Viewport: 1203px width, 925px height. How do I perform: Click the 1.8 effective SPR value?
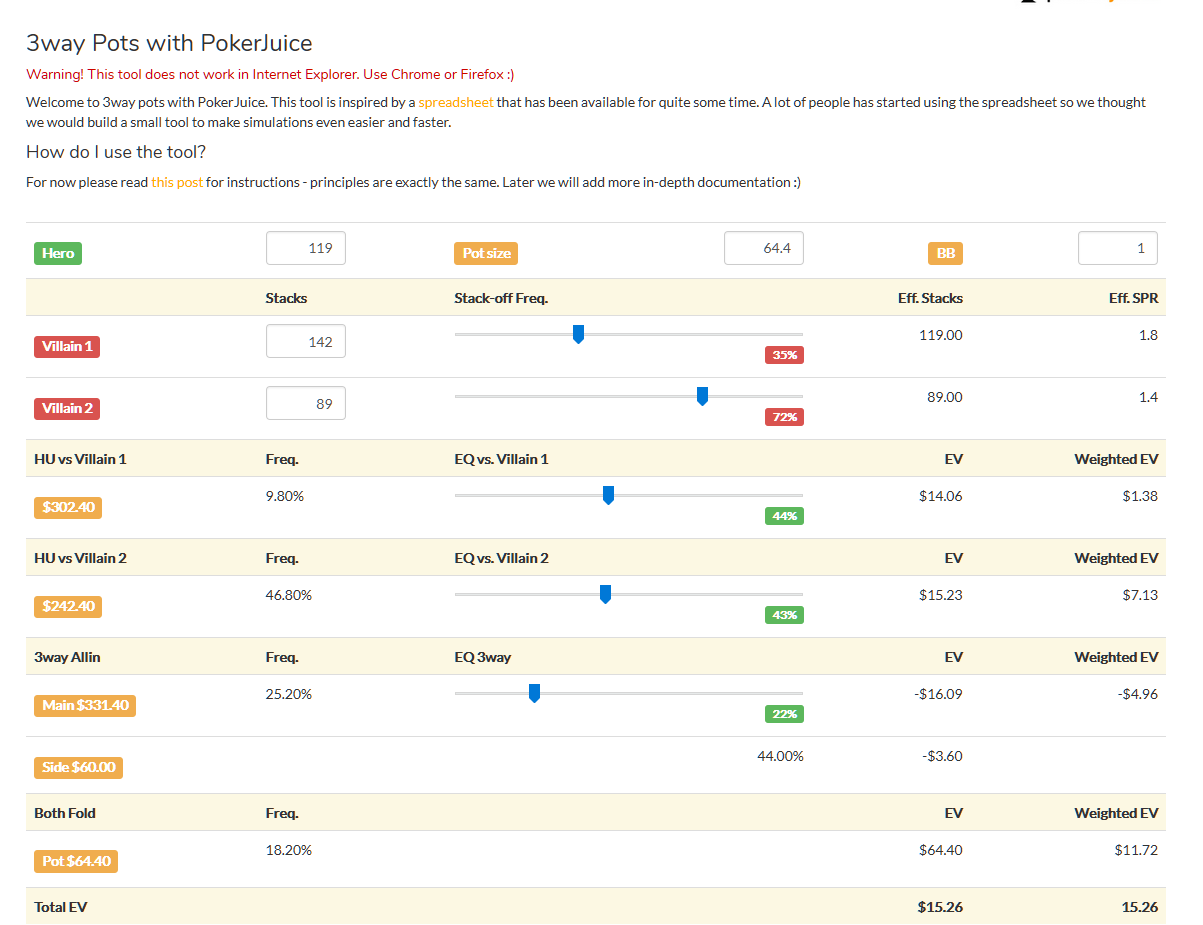tap(1148, 334)
